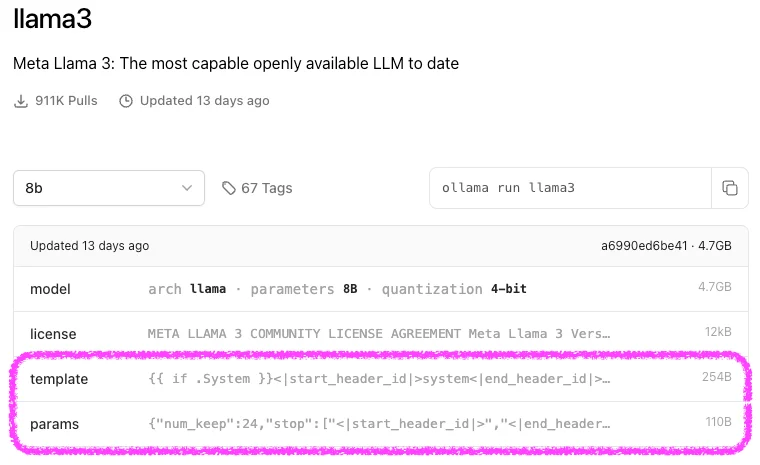Open the template row in file list
This screenshot has height=465, width=760.
59,379
